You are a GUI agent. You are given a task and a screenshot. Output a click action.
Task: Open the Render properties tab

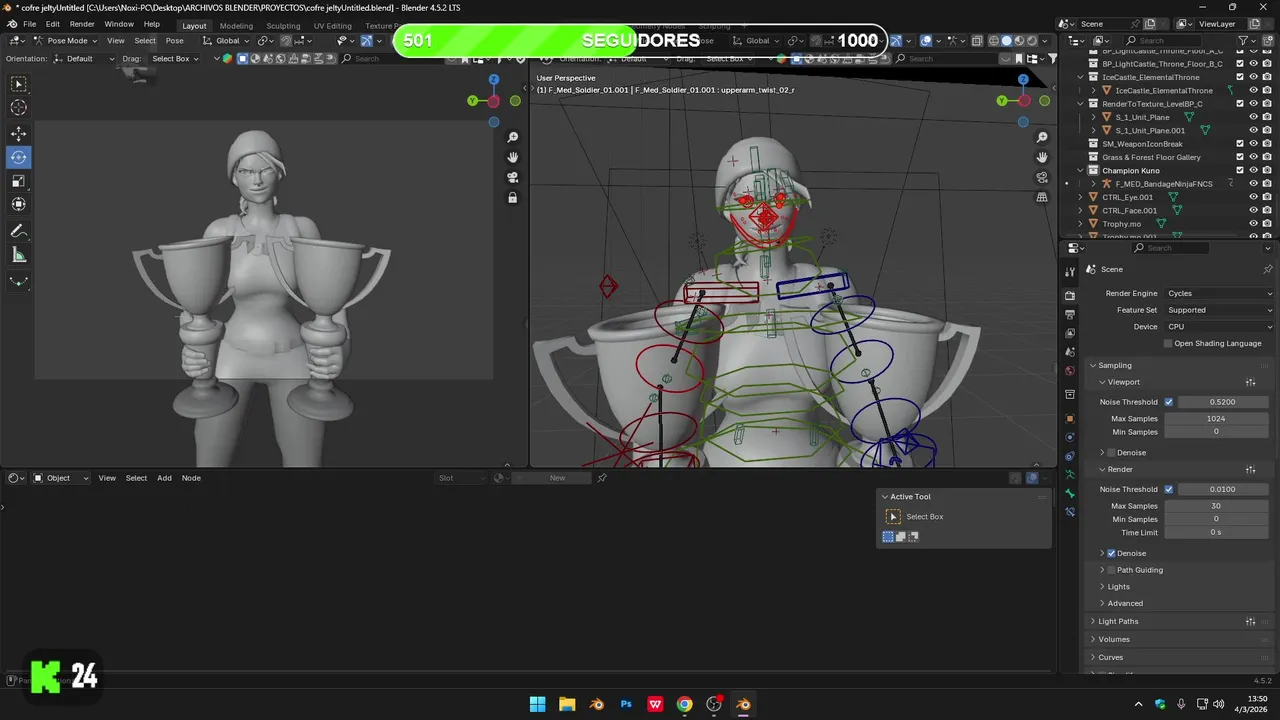pyautogui.click(x=1070, y=296)
